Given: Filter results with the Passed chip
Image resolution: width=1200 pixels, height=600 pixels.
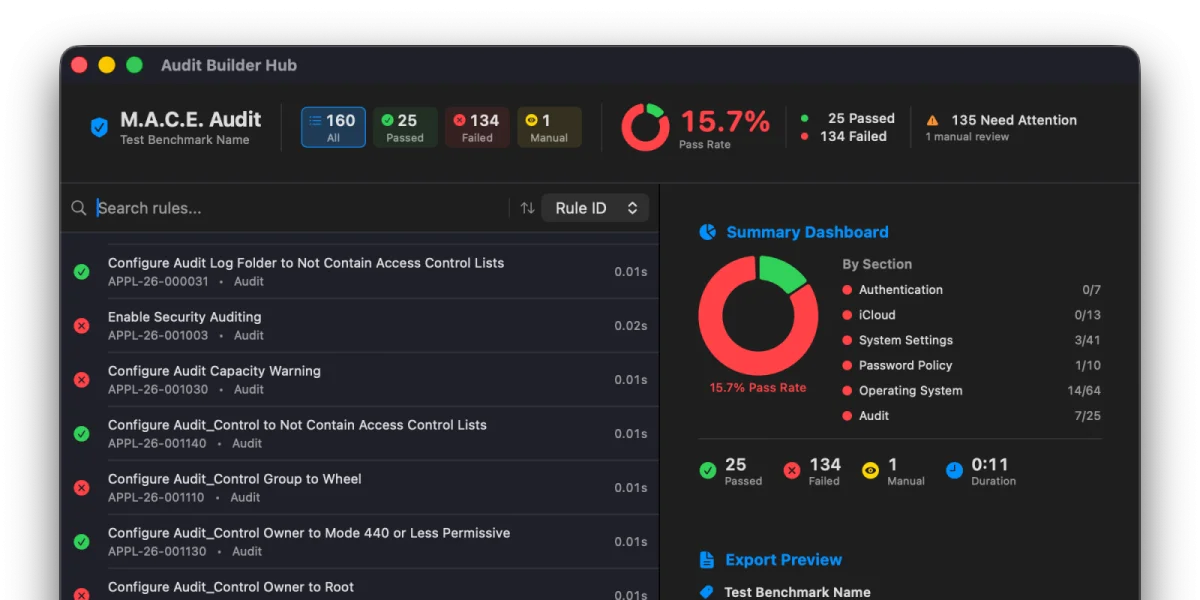Looking at the screenshot, I should (x=405, y=126).
